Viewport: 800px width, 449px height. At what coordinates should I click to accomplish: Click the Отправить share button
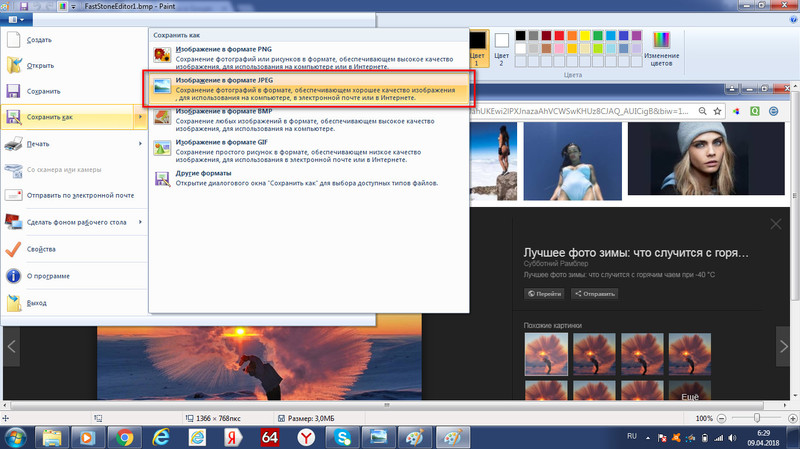pyautogui.click(x=594, y=293)
